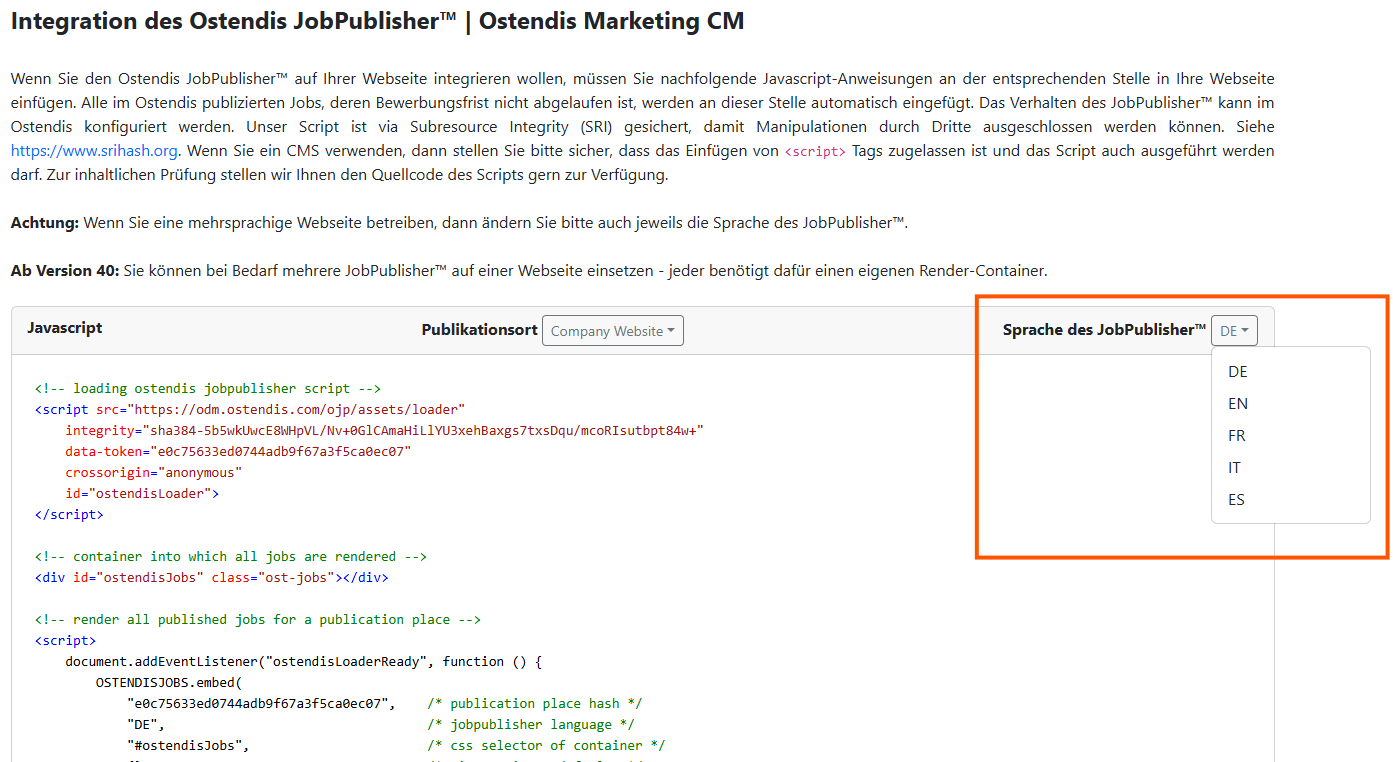
Task: Click the Javascript card header label
Action: click(65, 328)
